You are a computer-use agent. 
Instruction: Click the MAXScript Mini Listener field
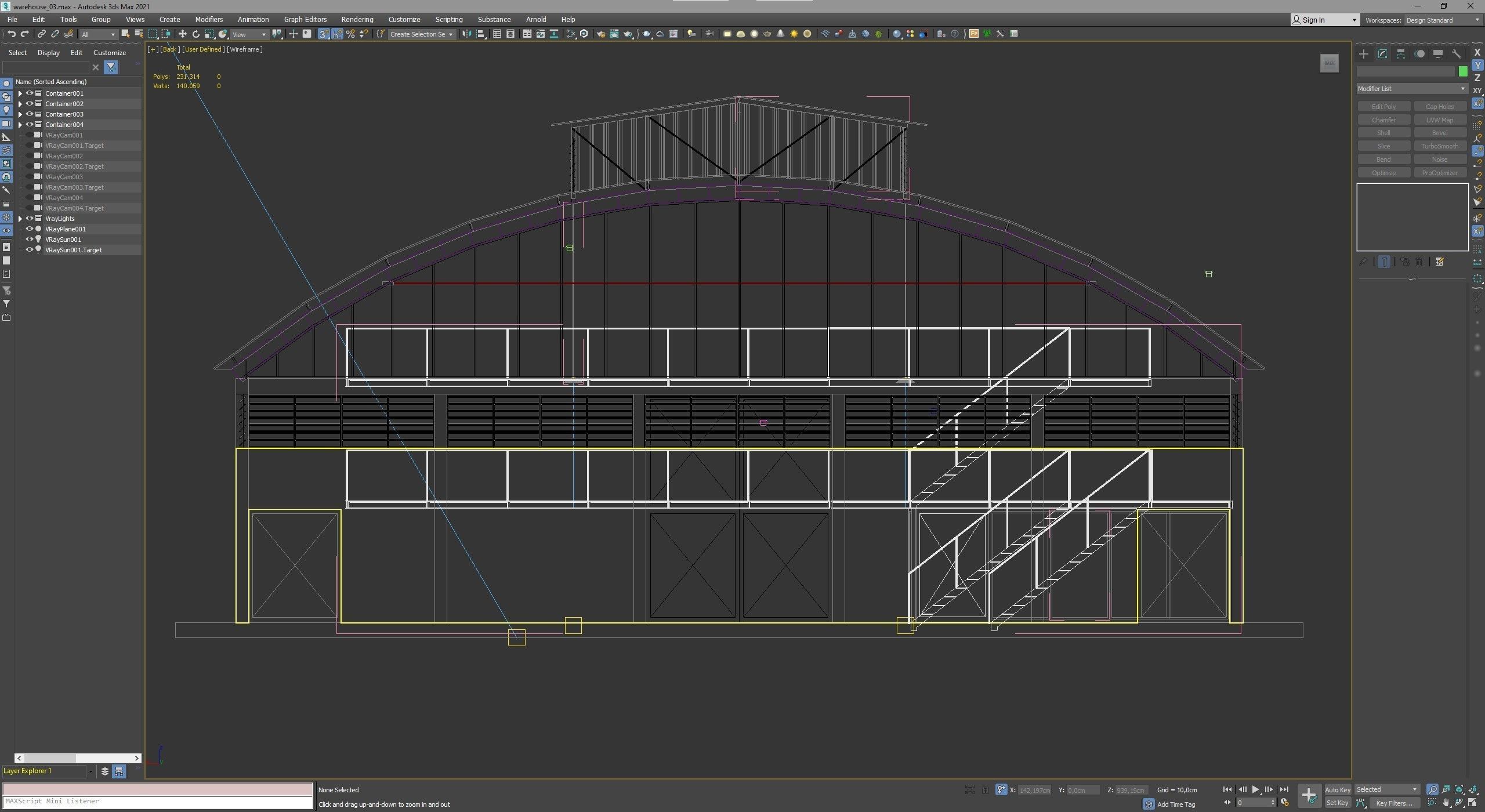point(158,802)
